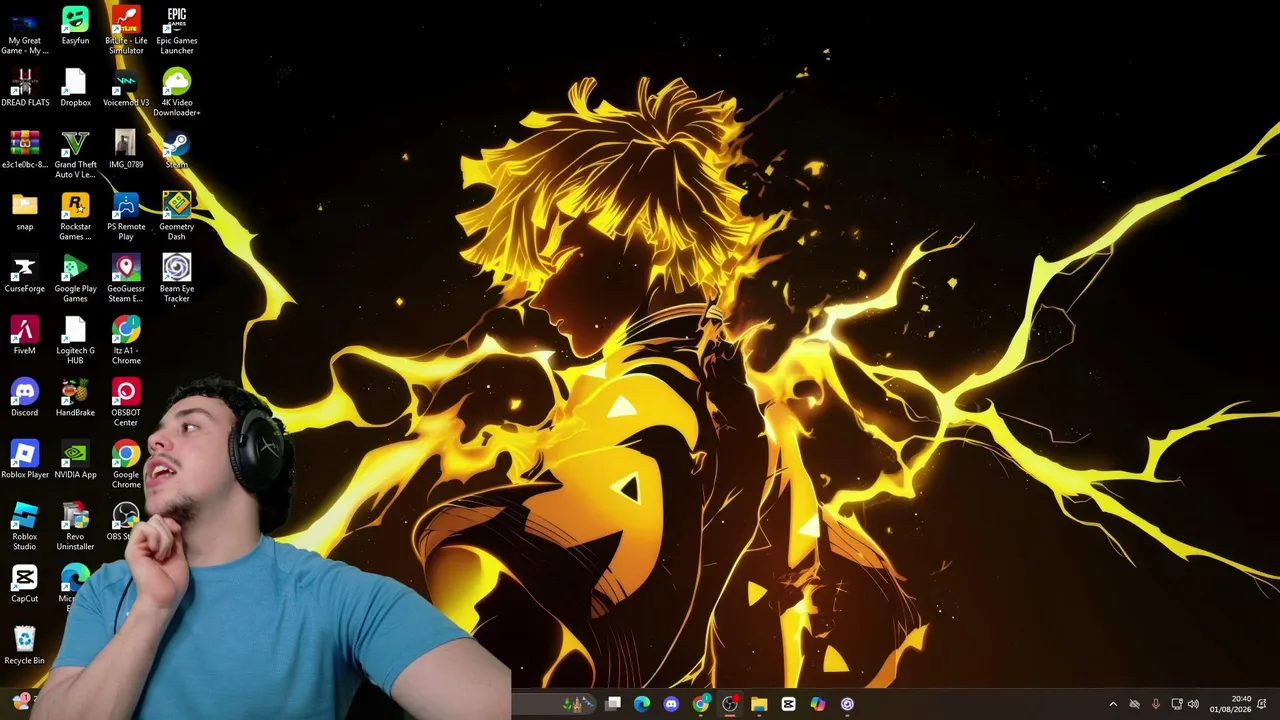Screen dimensions: 1280x720
Task: Select the DREAD FLATS game shortcut
Action: tap(25, 87)
